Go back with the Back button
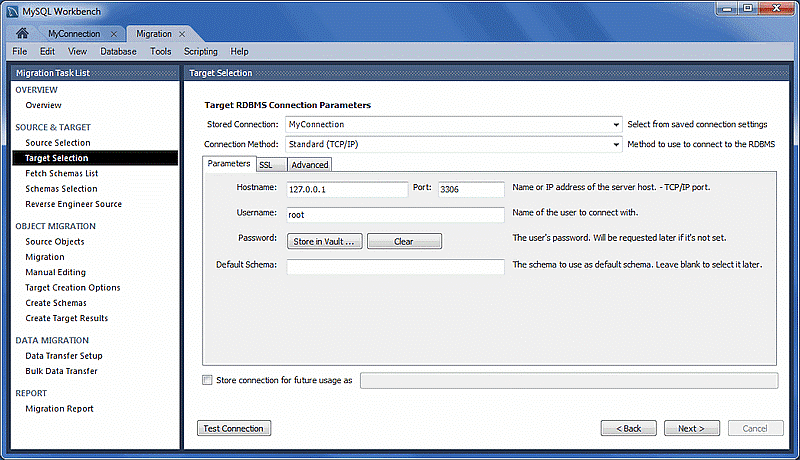 pos(628,428)
